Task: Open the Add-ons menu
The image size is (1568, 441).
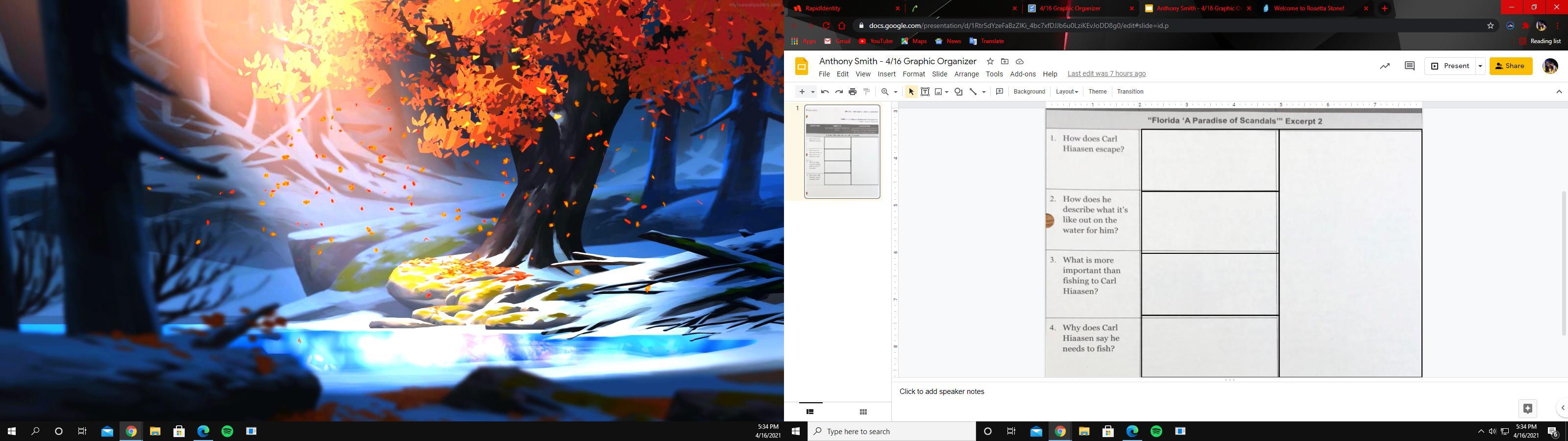Action: coord(1023,74)
